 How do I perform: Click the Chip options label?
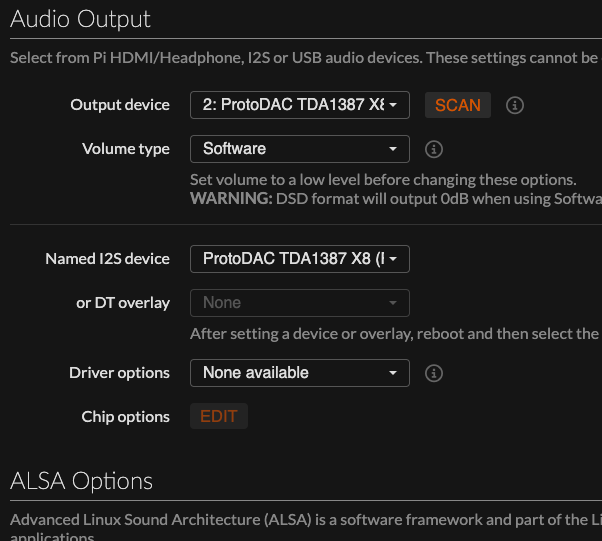tap(126, 417)
